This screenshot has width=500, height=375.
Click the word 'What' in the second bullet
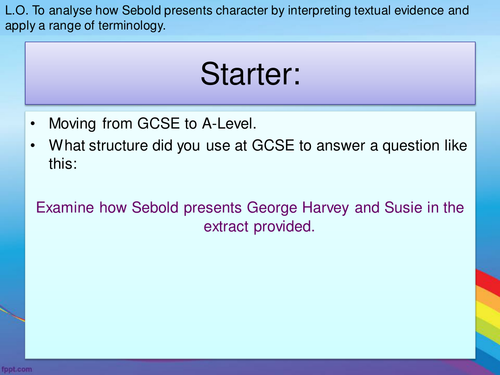pyautogui.click(x=65, y=145)
